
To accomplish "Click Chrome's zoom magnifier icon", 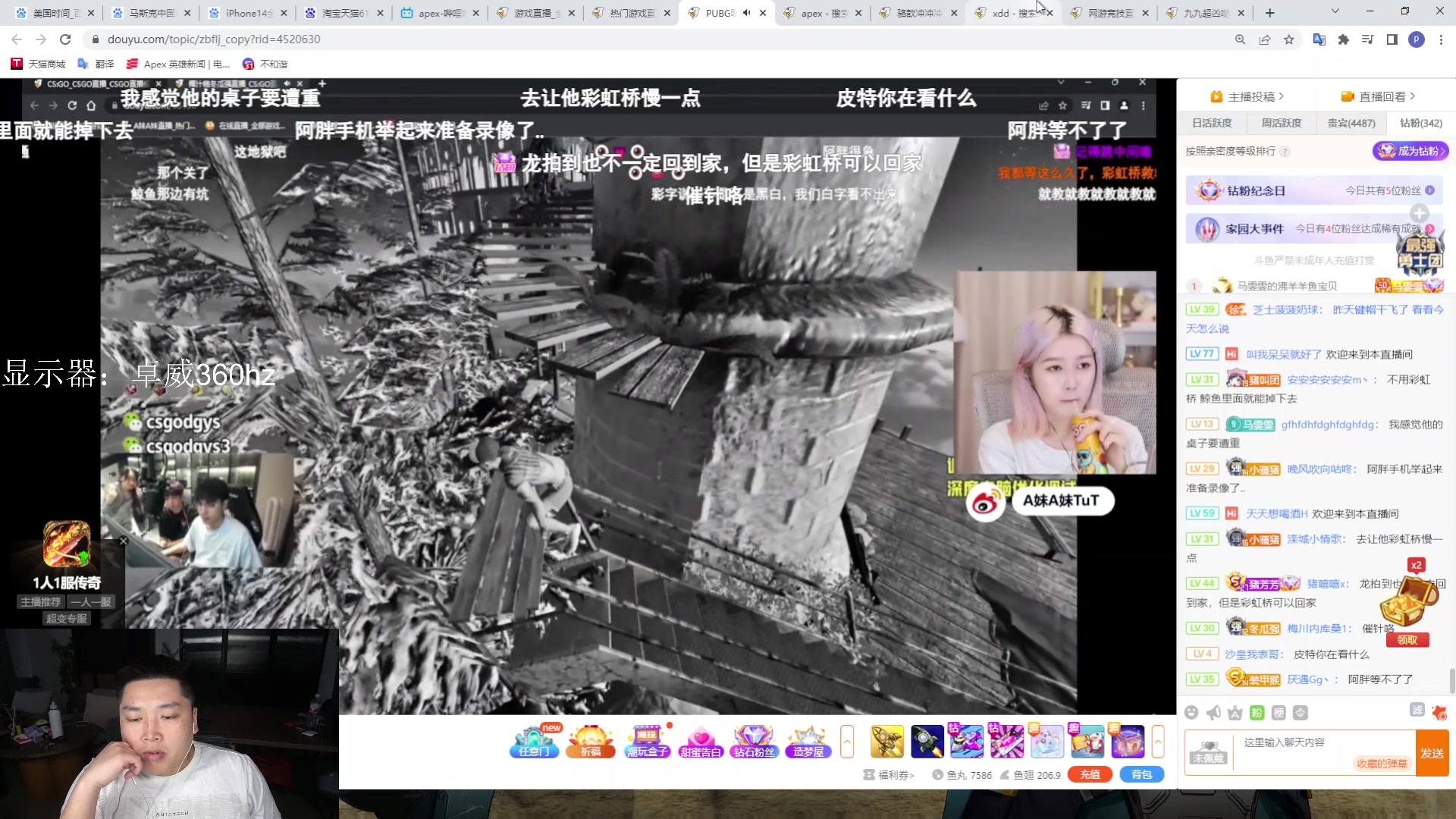I will point(1240,39).
